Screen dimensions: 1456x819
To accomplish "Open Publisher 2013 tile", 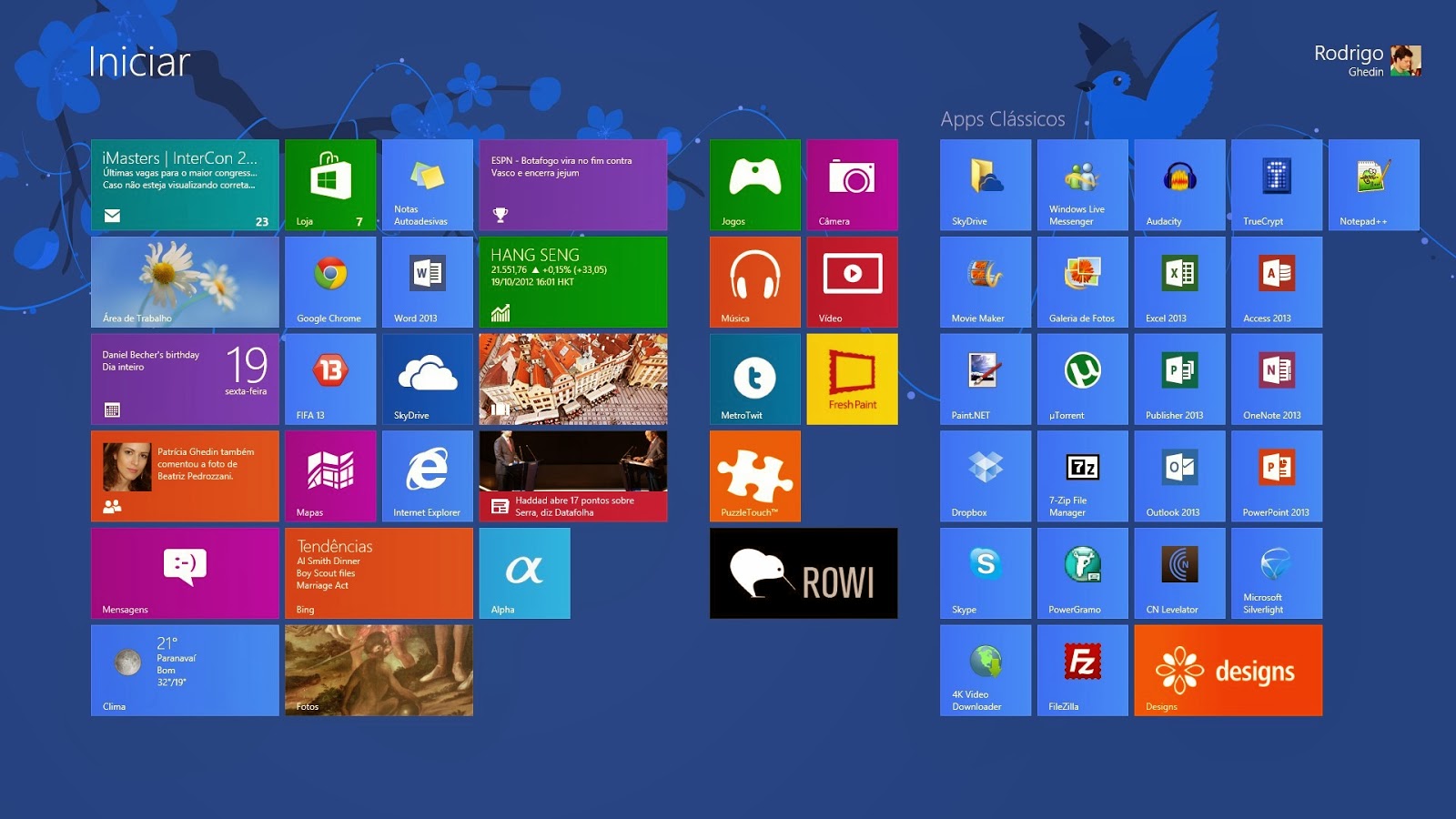I will (x=1179, y=379).
